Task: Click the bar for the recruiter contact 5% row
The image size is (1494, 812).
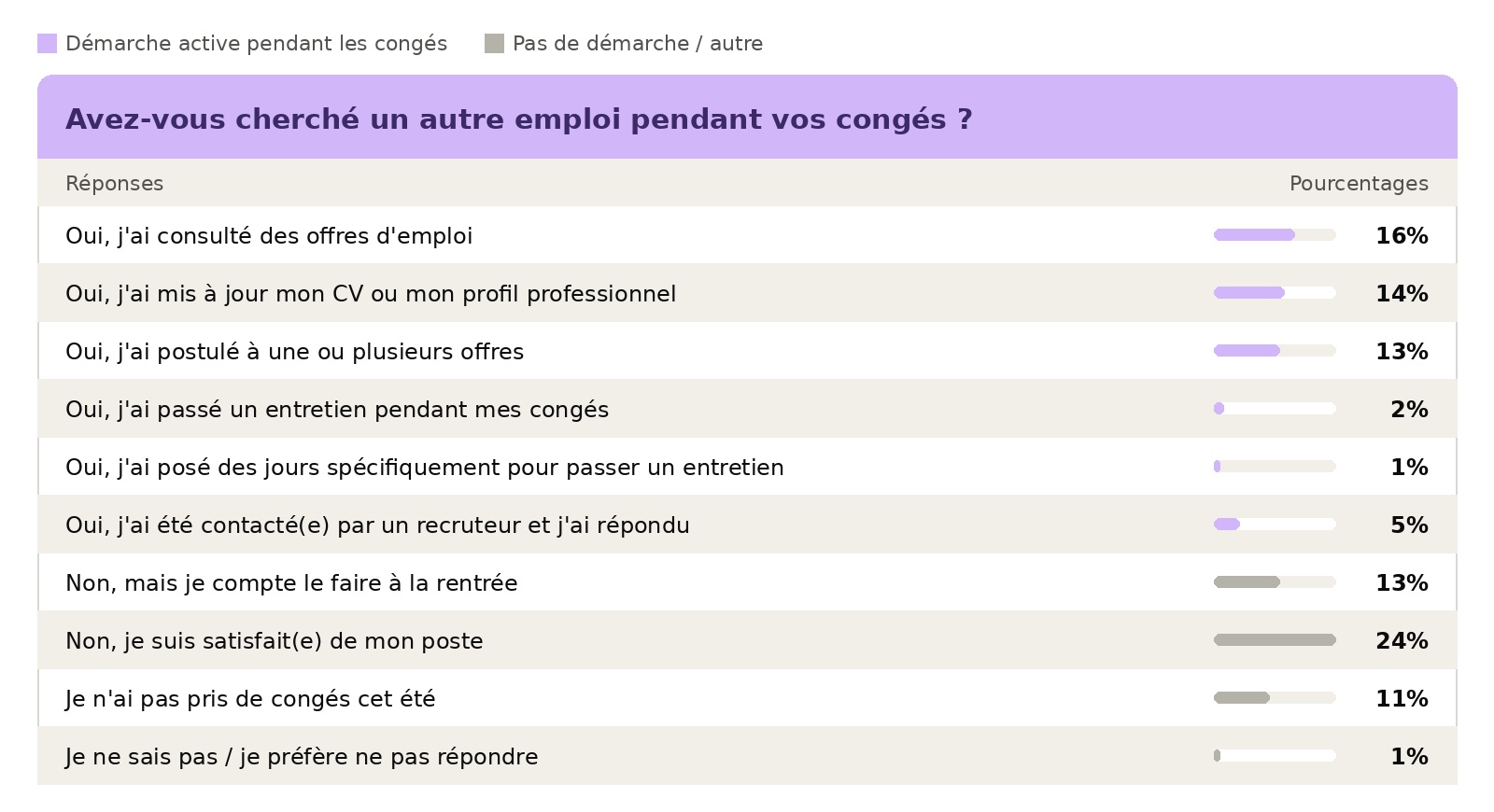Action: (x=1275, y=525)
